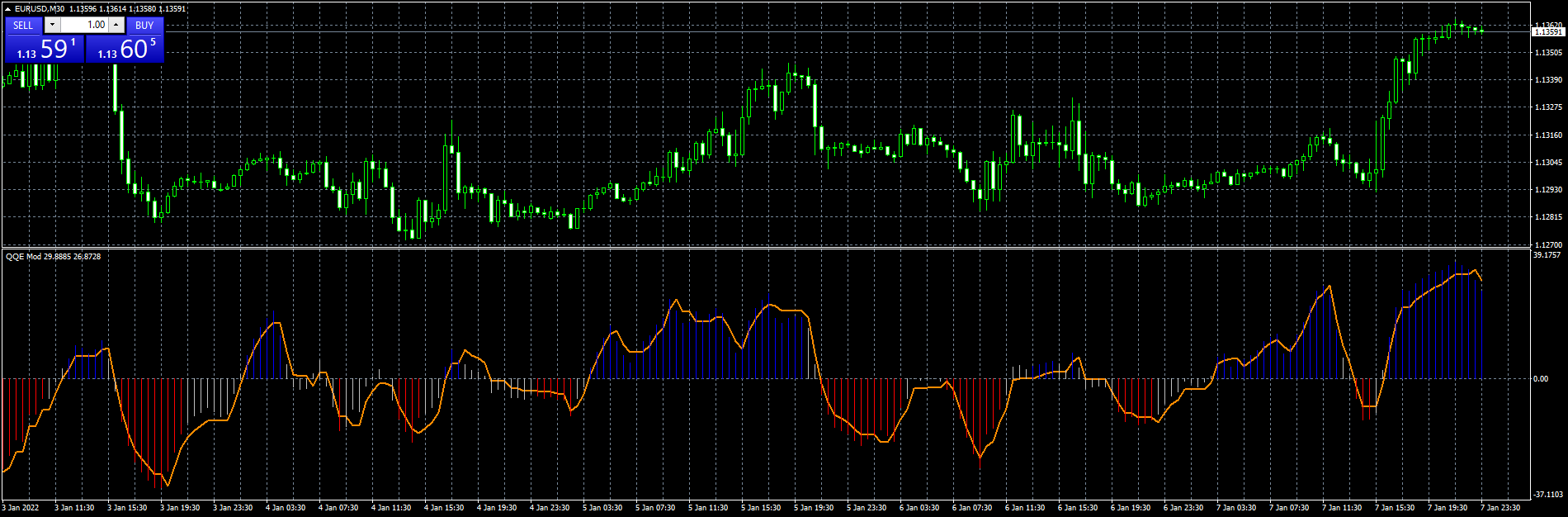Click the indicator scale value 39.1757
Viewport: 1568px width, 517px height.
click(1547, 256)
